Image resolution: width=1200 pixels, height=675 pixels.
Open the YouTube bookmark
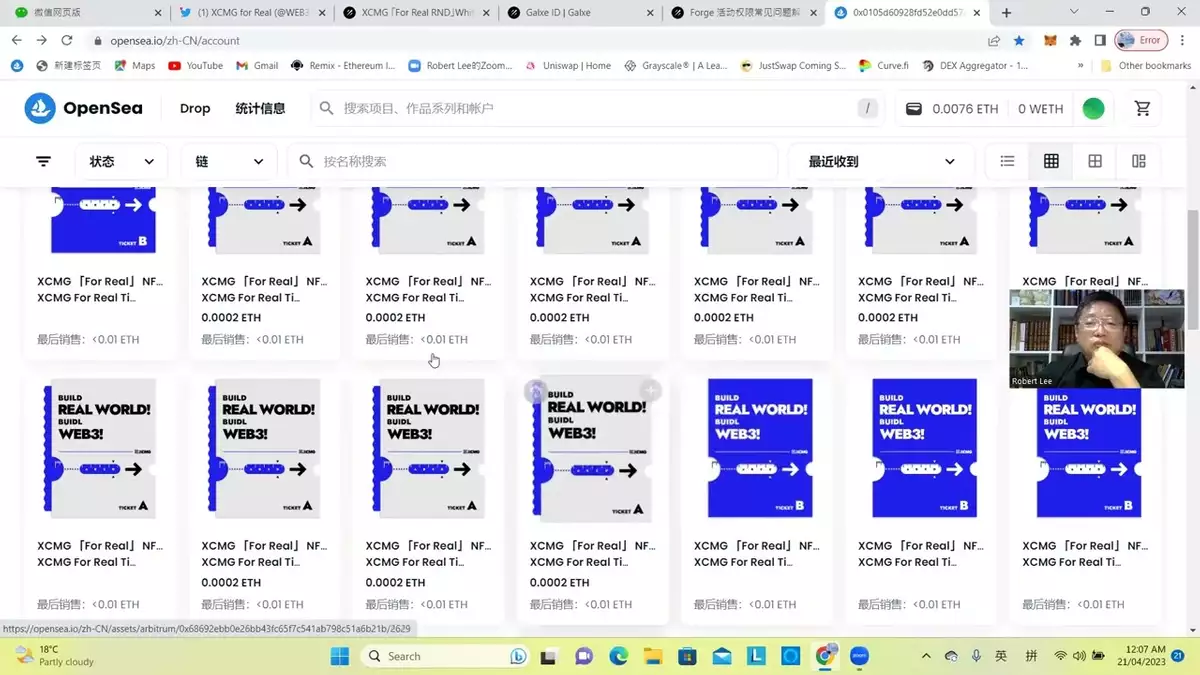196,66
